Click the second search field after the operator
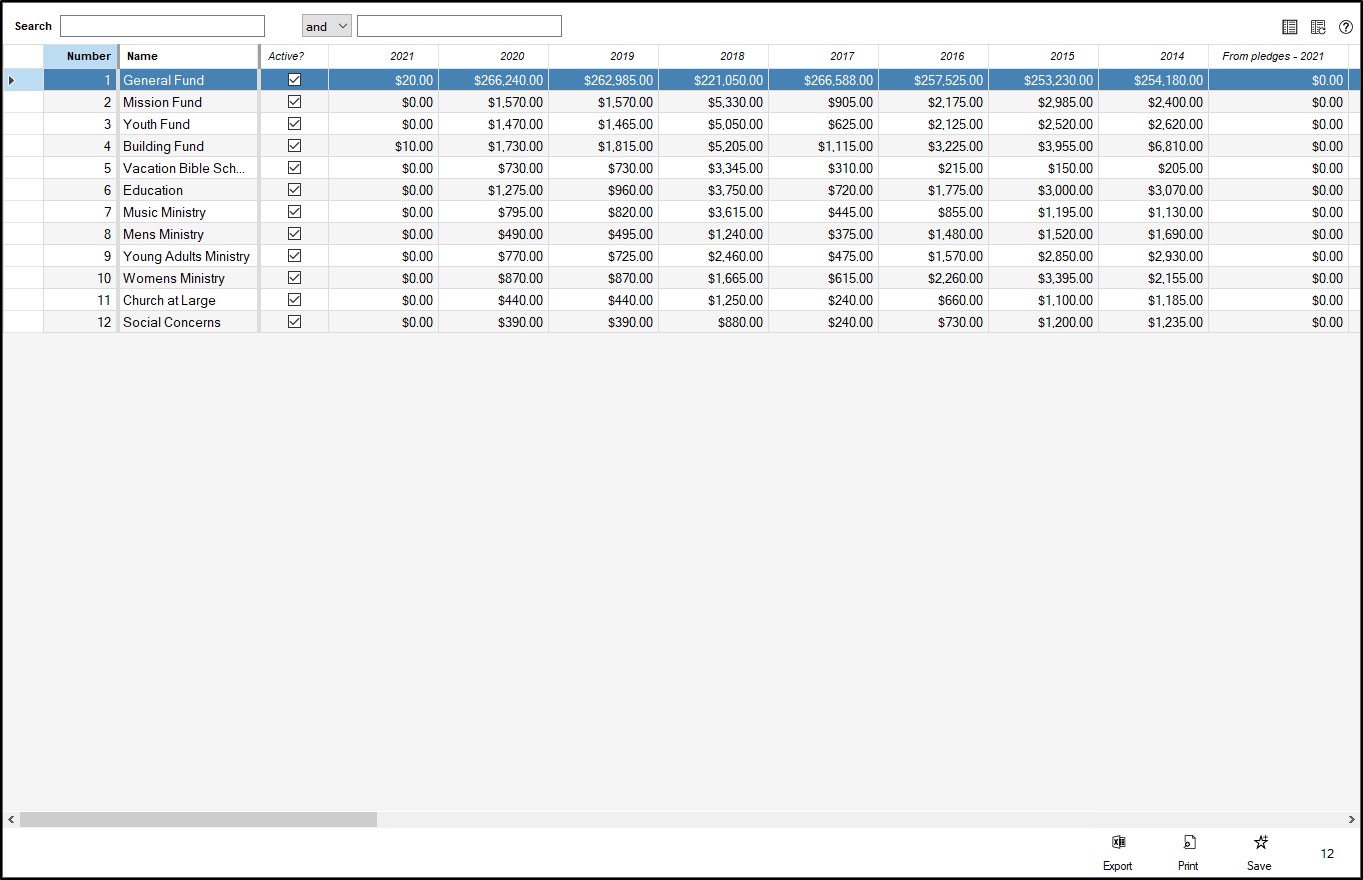Screen dimensions: 1363x880 tap(459, 26)
